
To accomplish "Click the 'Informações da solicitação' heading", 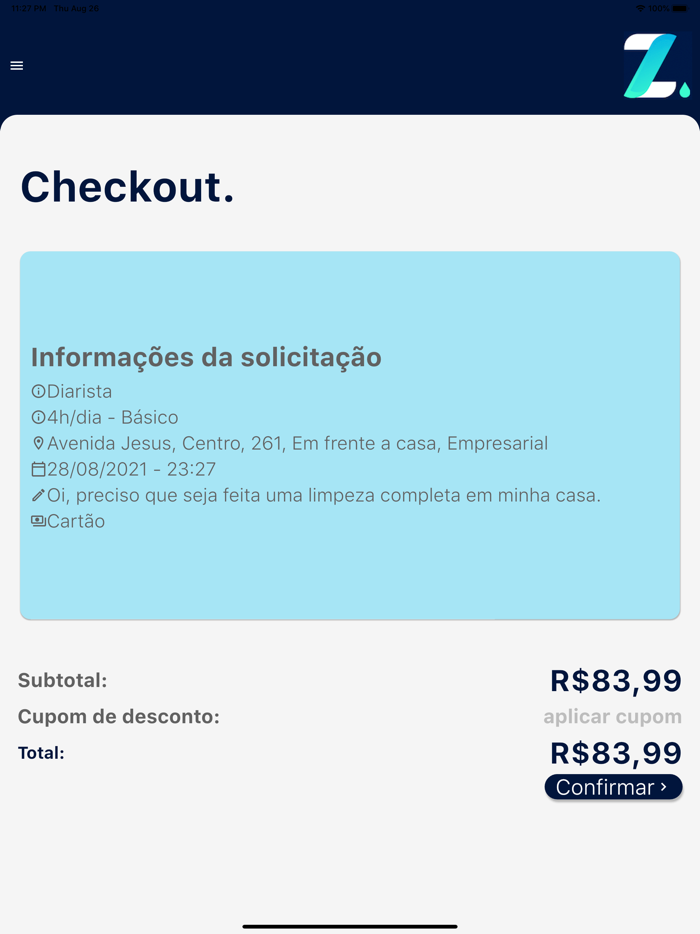I will click(206, 357).
